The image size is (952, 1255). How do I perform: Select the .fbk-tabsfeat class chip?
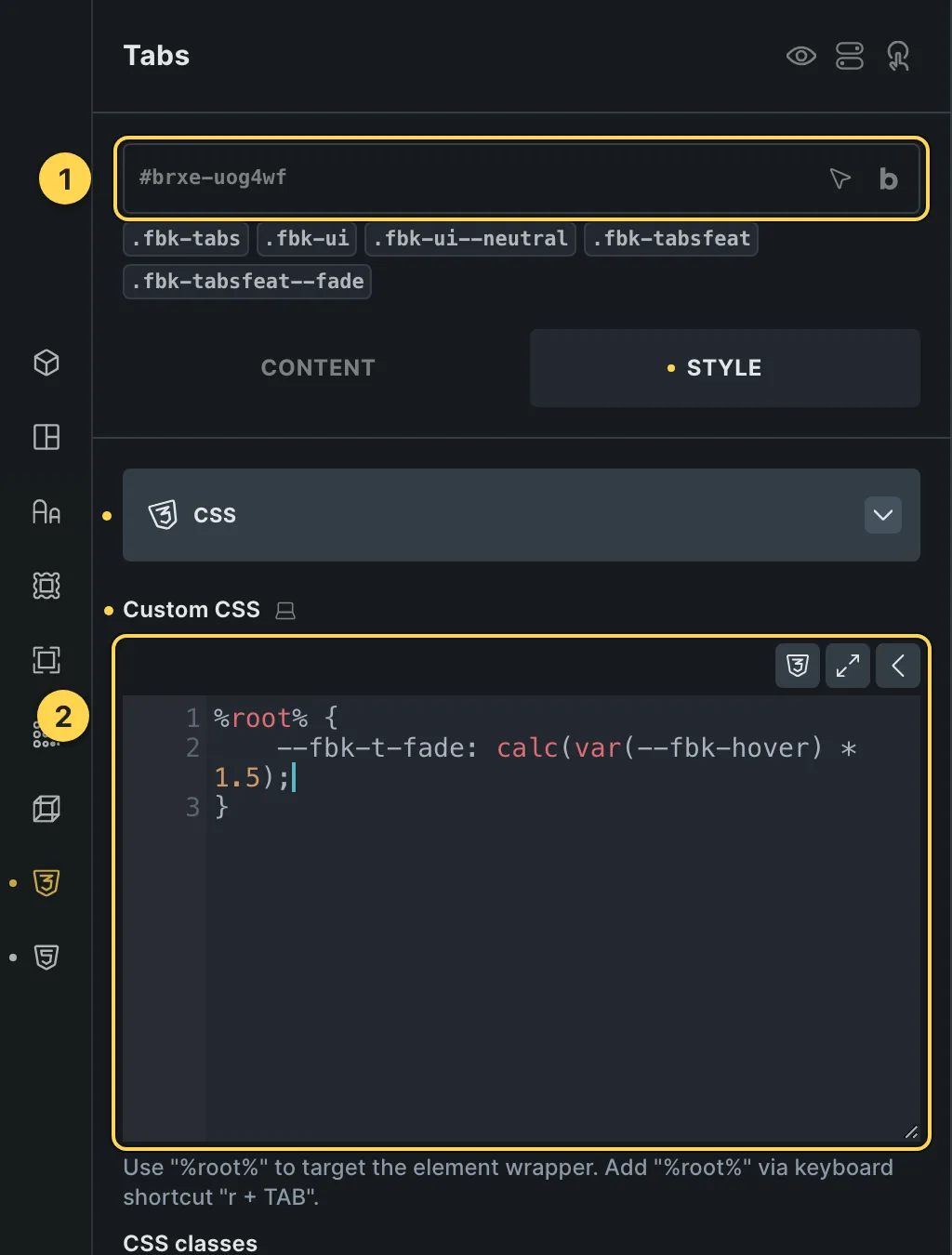point(671,239)
